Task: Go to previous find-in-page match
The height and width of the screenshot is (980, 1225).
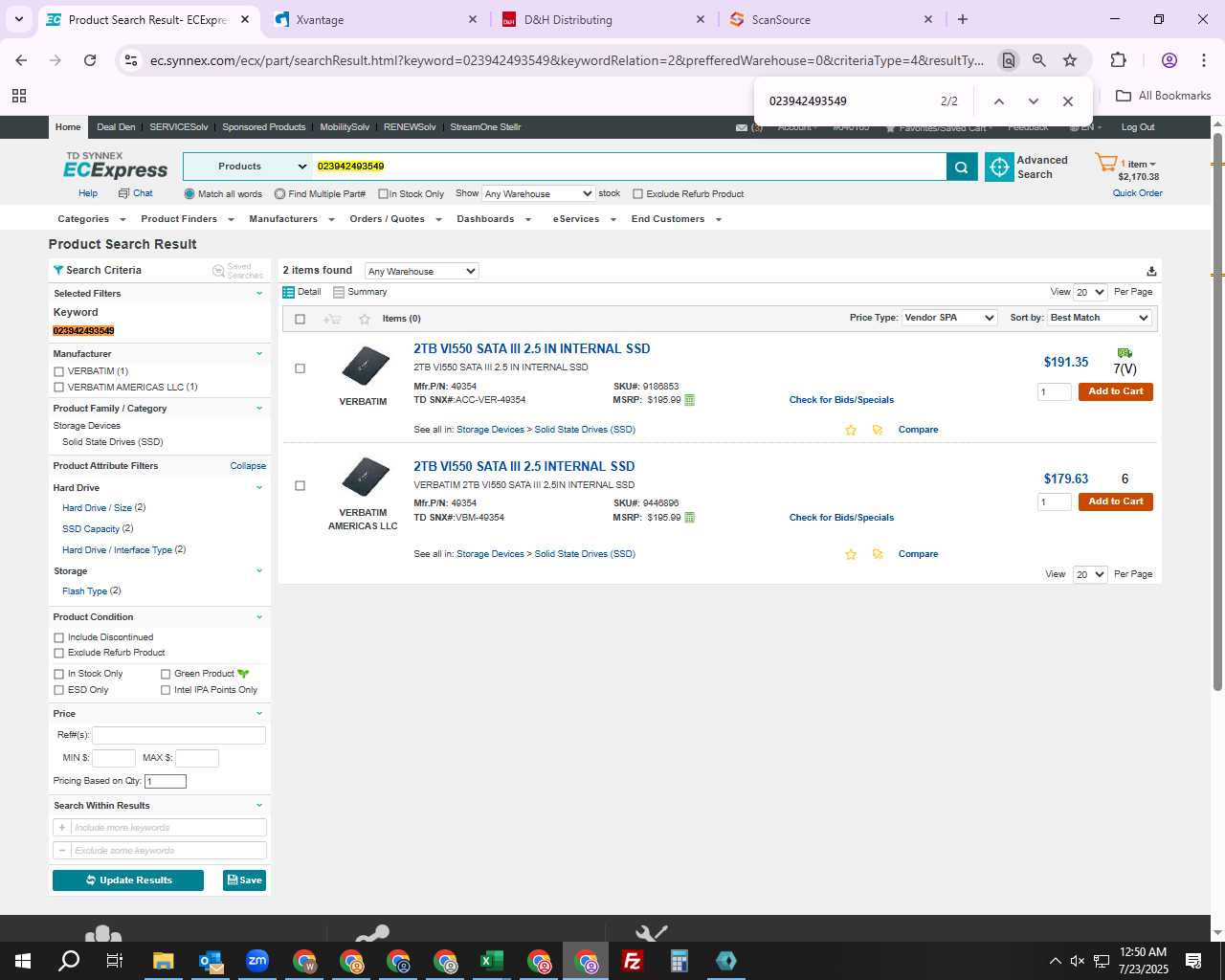Action: 998,101
